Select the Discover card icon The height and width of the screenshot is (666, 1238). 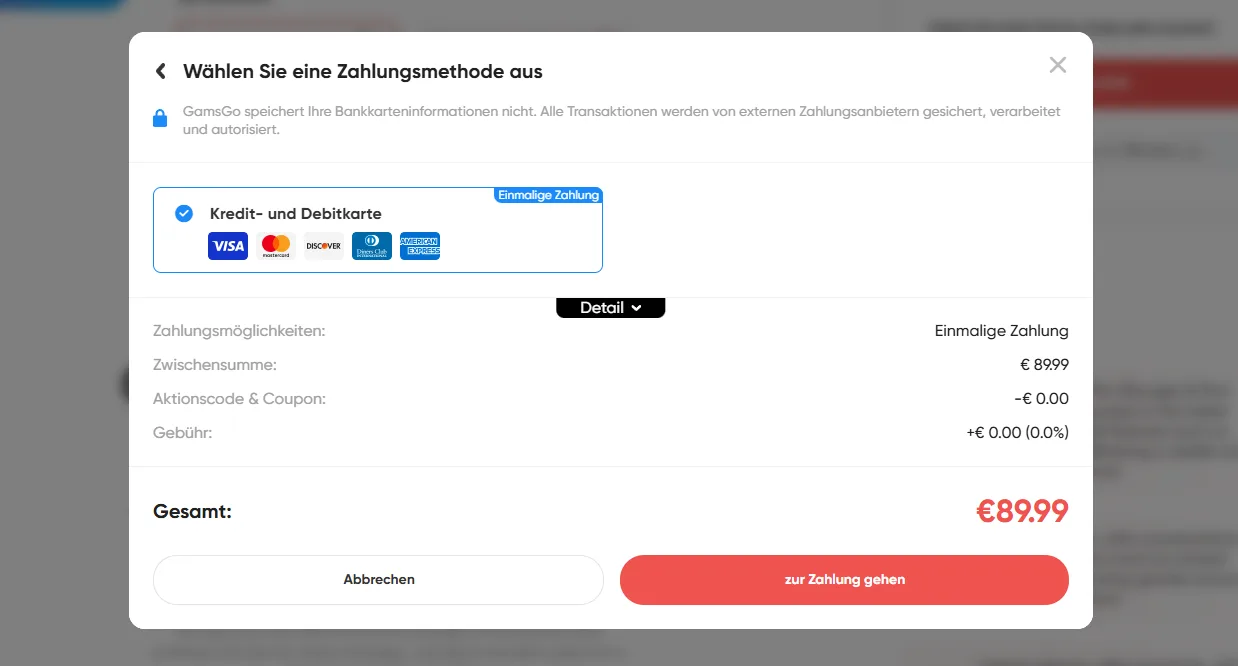323,246
